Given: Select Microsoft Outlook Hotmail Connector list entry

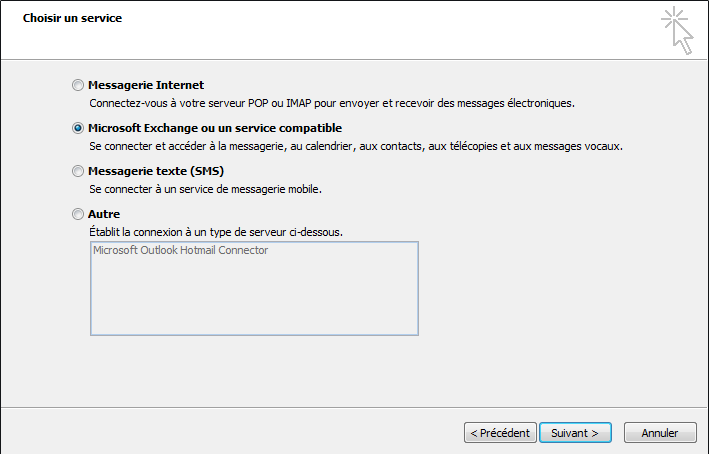Looking at the screenshot, I should pyautogui.click(x=181, y=251).
